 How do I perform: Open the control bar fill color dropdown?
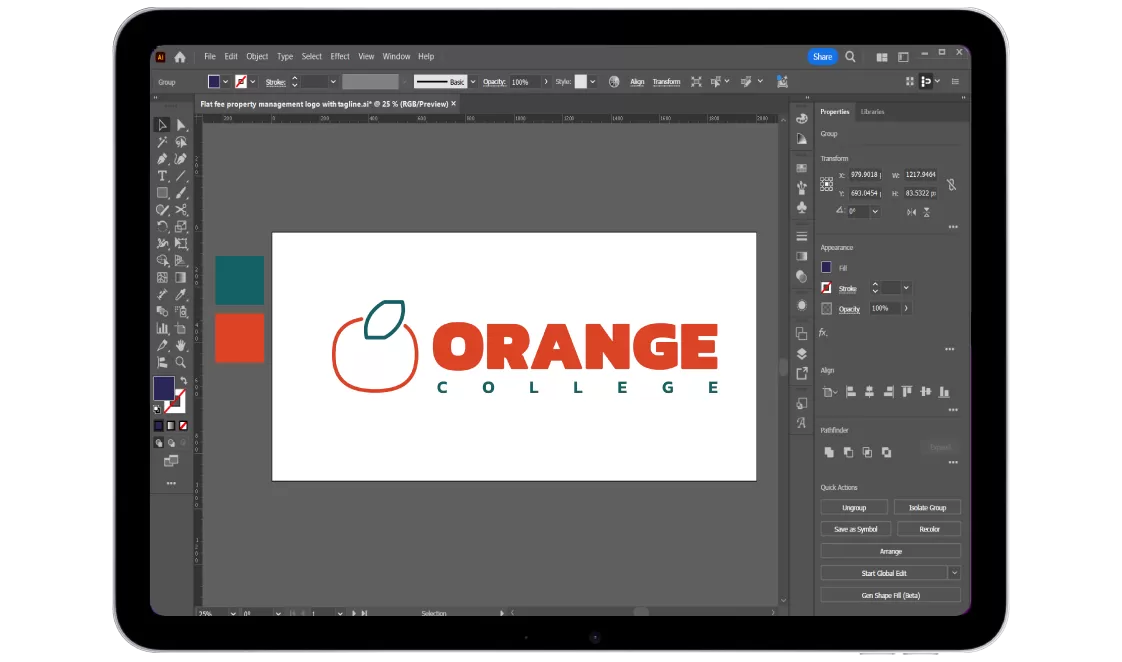[225, 82]
